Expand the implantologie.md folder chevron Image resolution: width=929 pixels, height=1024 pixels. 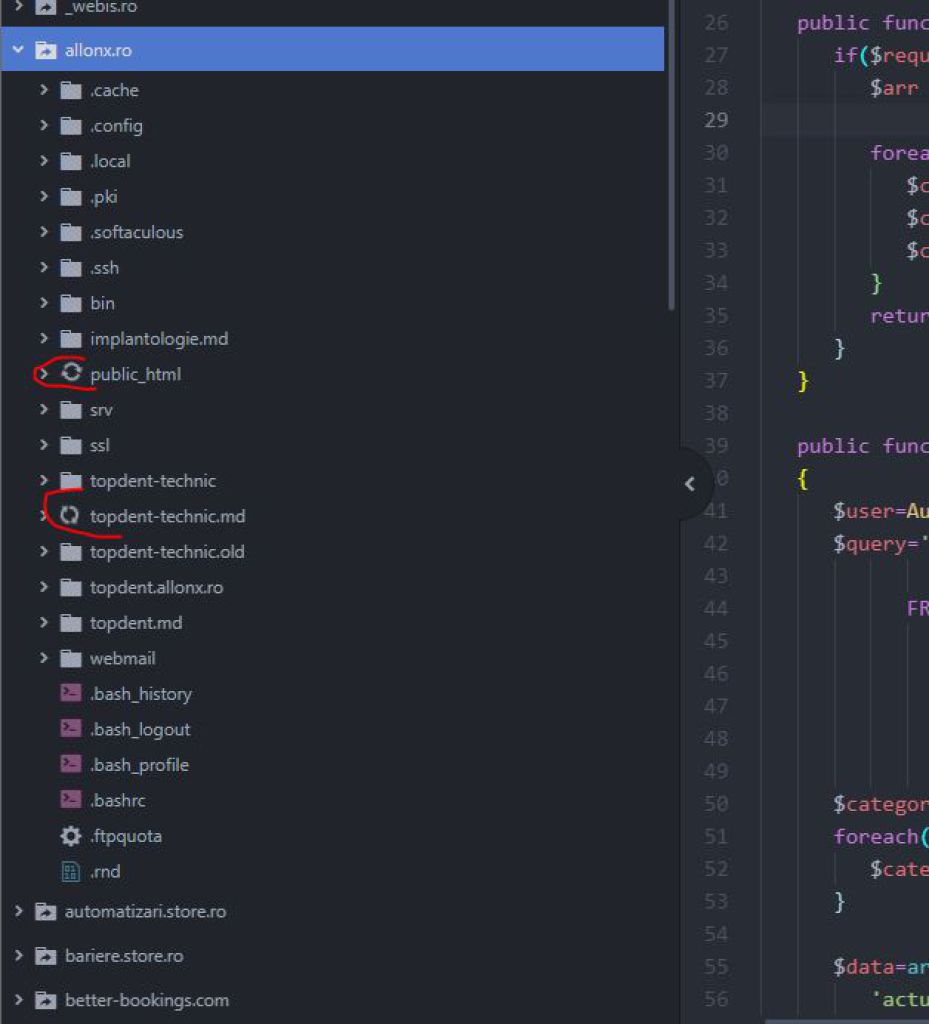(x=44, y=338)
